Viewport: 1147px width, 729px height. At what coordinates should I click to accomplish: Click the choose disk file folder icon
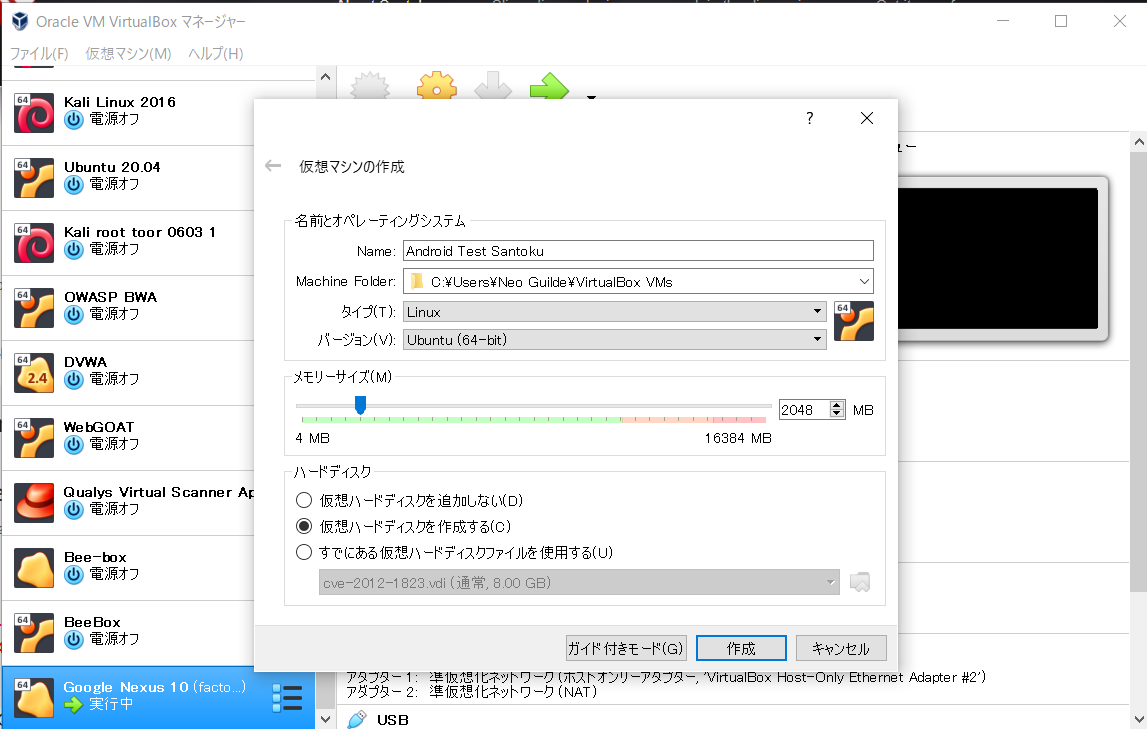click(860, 583)
